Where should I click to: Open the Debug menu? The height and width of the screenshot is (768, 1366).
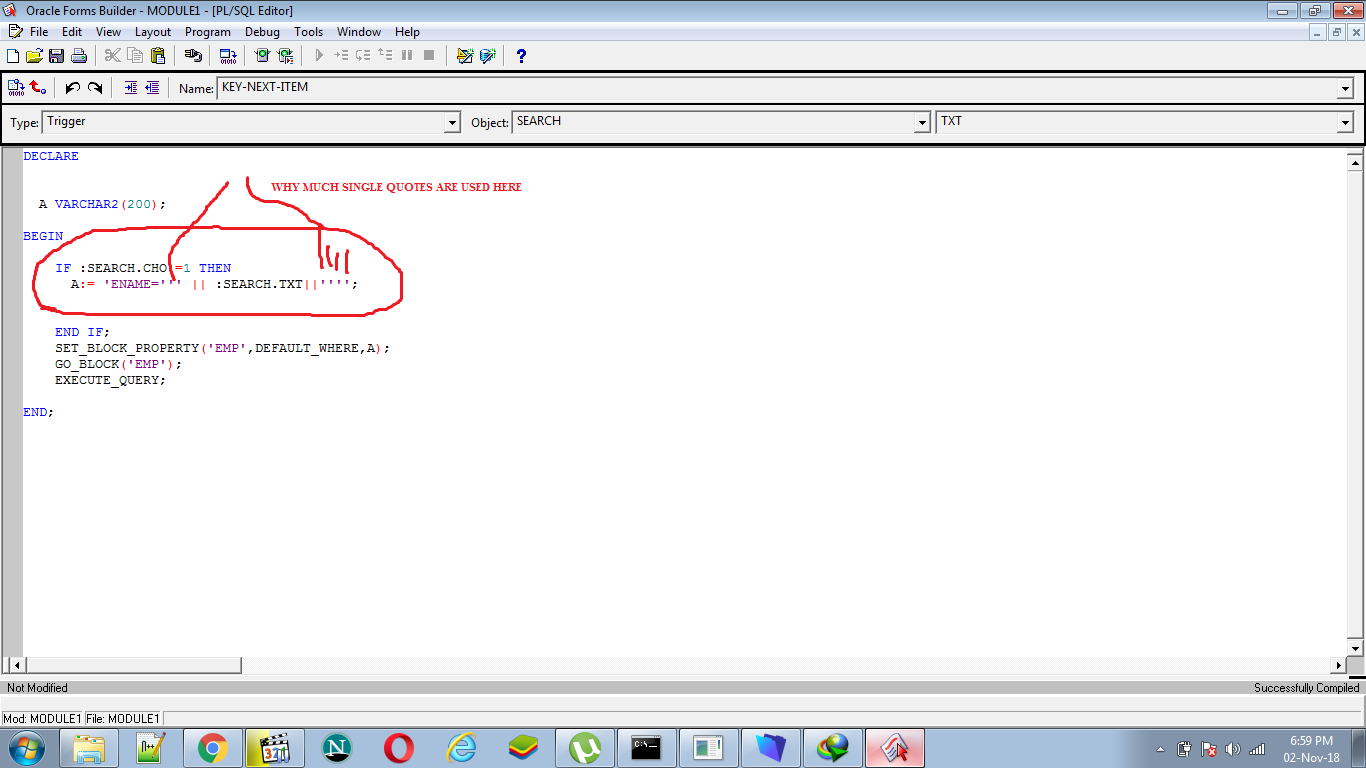tap(262, 32)
